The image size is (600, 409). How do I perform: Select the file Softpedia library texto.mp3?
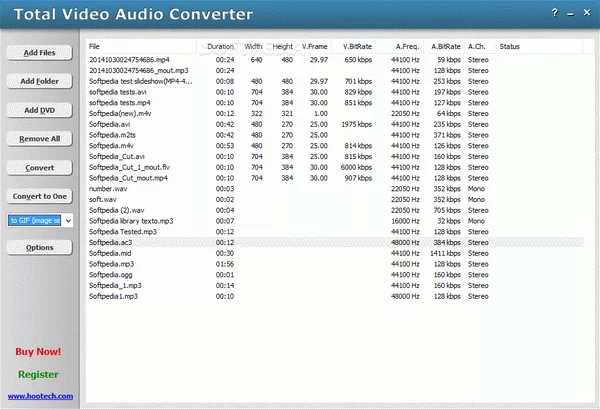[x=131, y=221]
